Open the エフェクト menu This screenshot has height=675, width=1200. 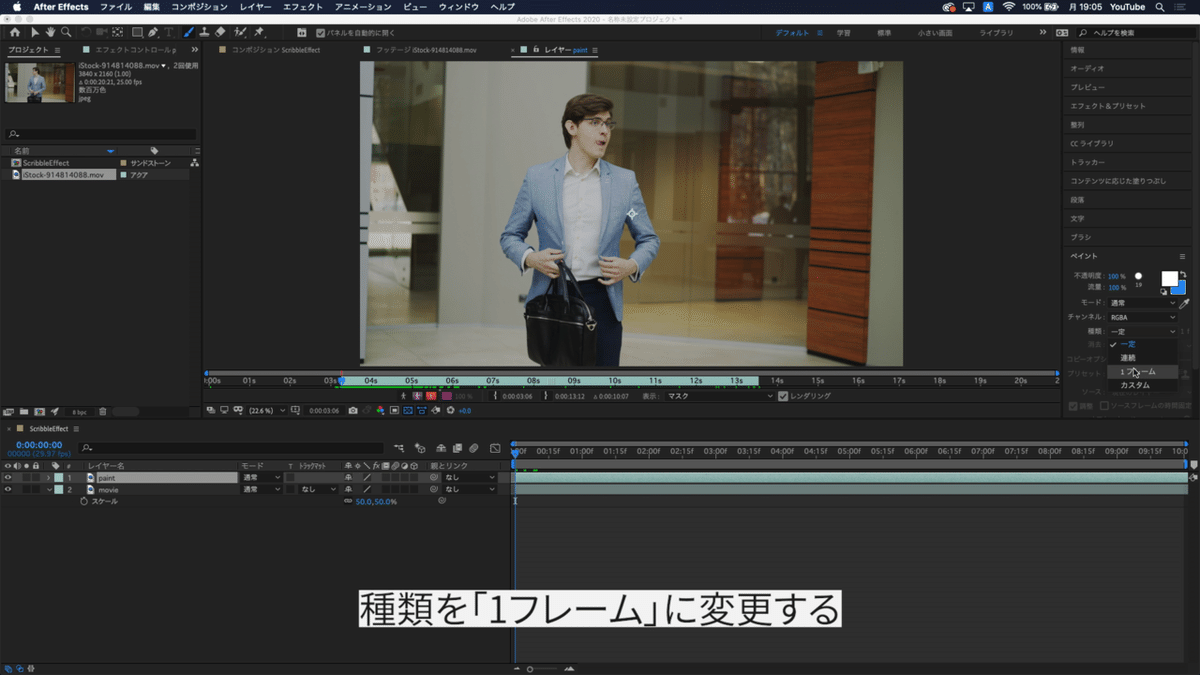tap(303, 7)
